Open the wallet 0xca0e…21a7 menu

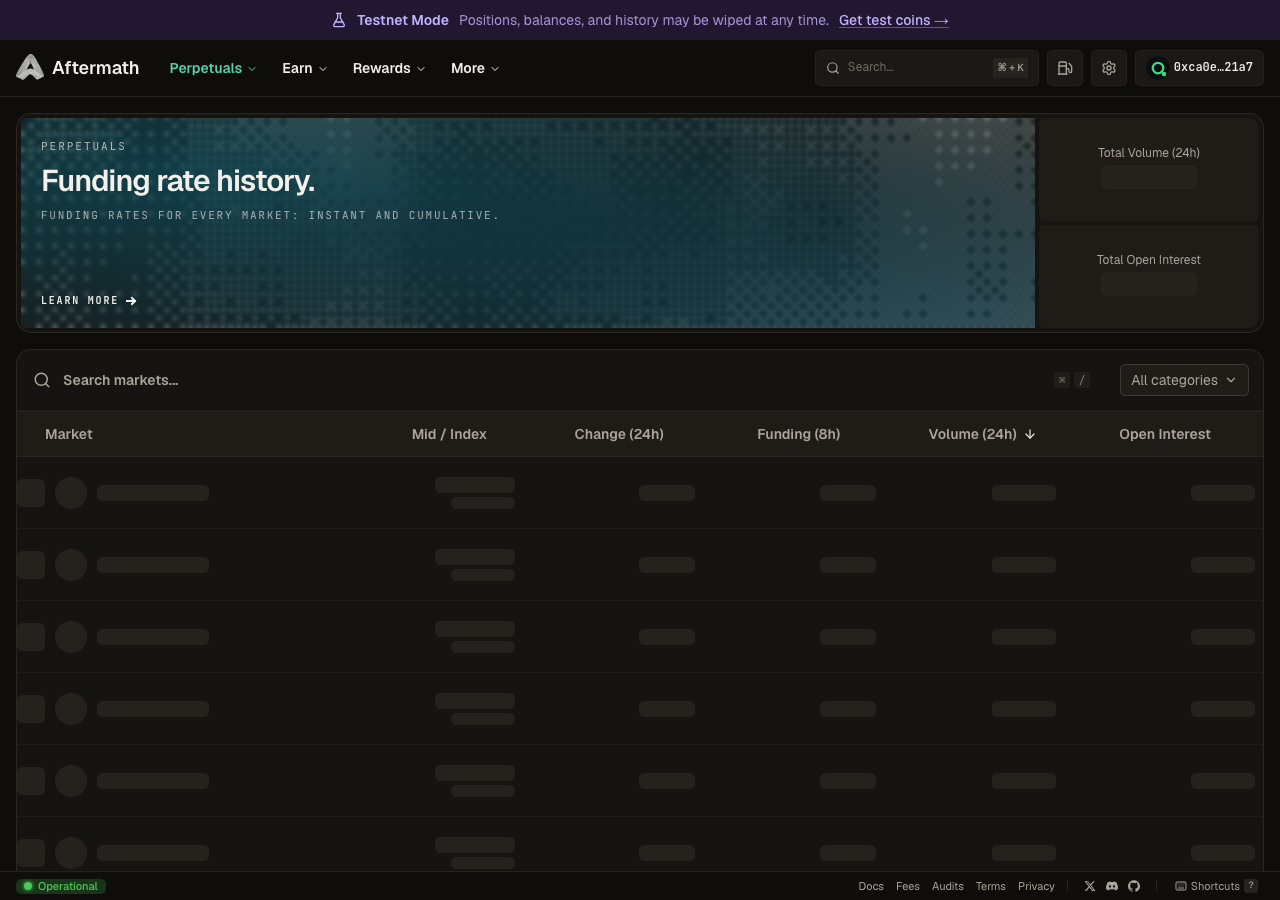click(x=1199, y=68)
